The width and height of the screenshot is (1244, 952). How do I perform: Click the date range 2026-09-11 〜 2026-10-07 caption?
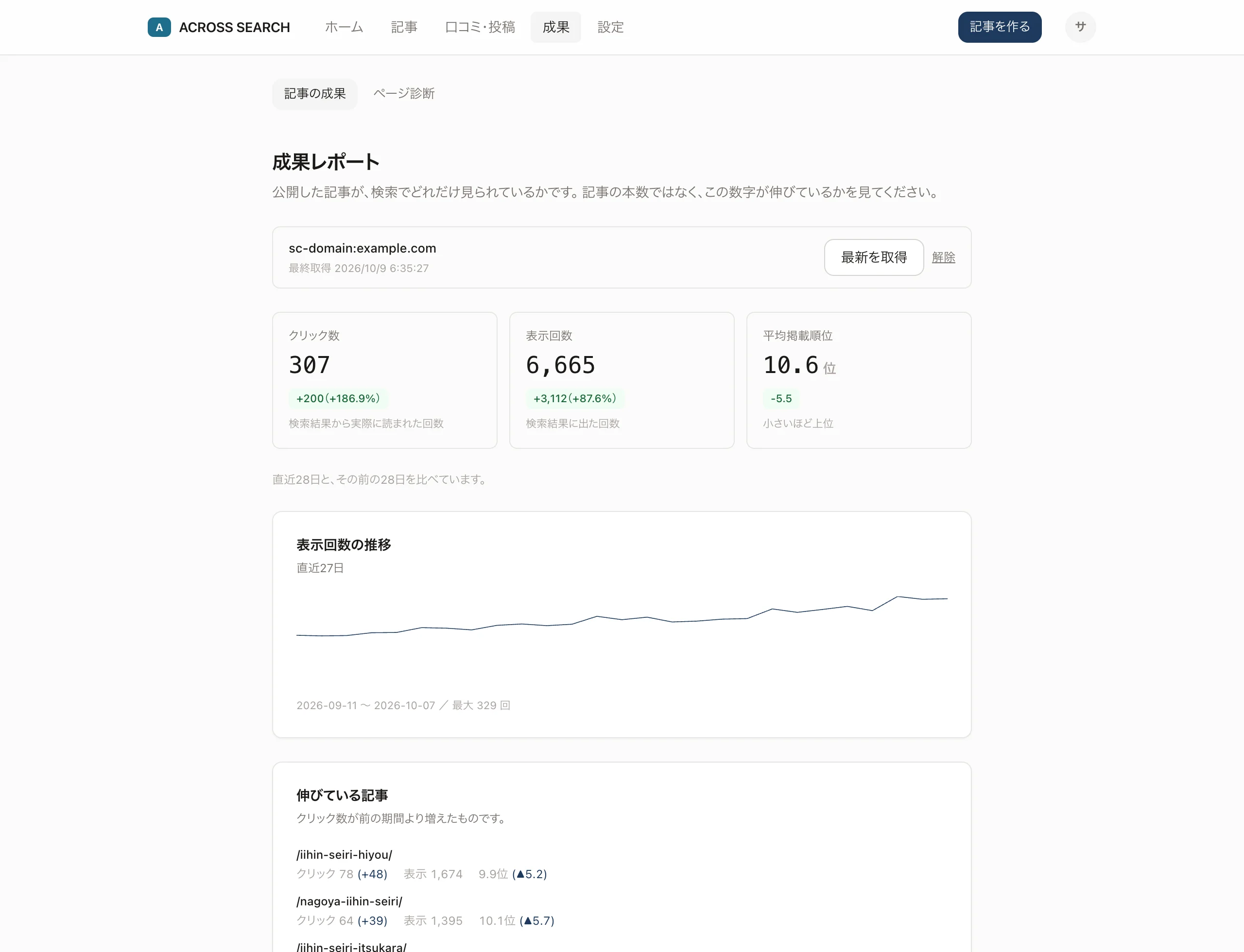pyautogui.click(x=366, y=705)
